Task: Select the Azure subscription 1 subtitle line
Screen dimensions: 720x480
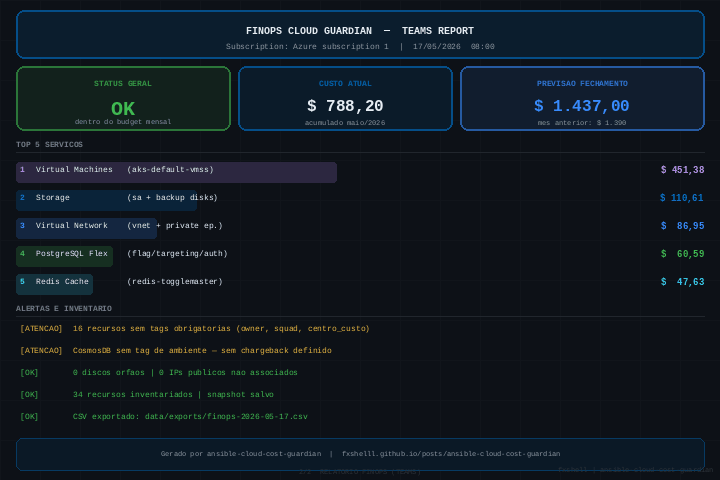Action: tap(360, 46)
